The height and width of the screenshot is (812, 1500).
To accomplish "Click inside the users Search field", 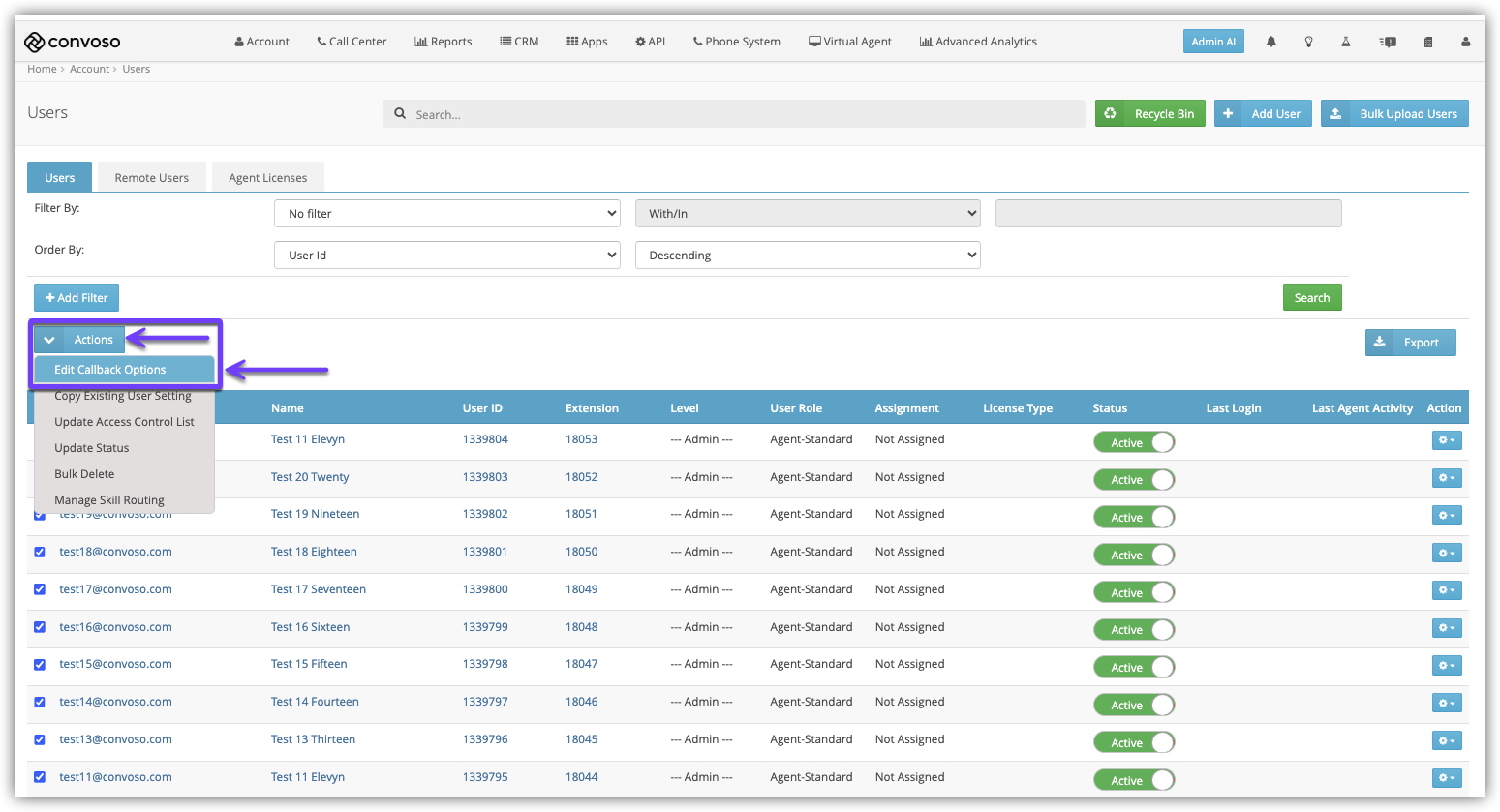I will [734, 114].
